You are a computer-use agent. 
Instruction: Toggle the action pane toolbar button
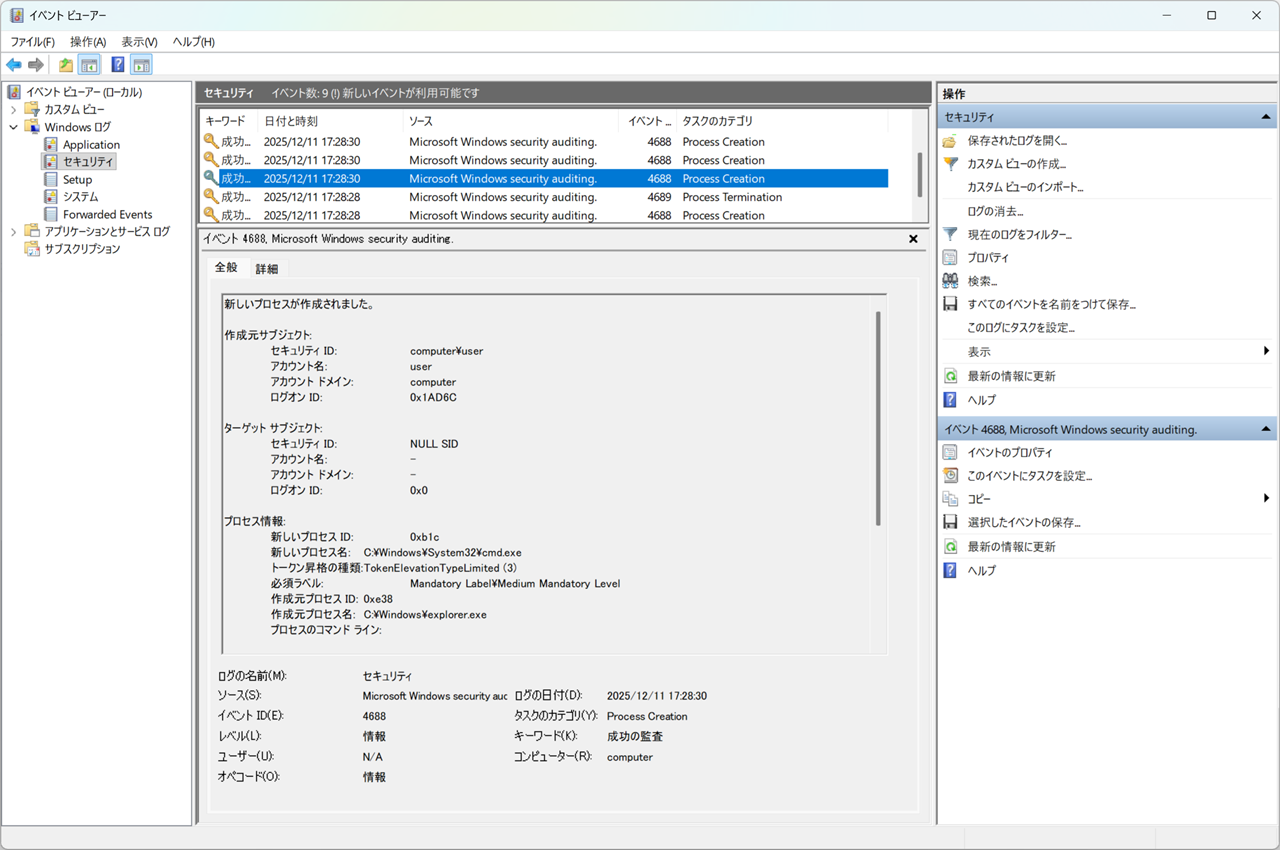point(142,65)
